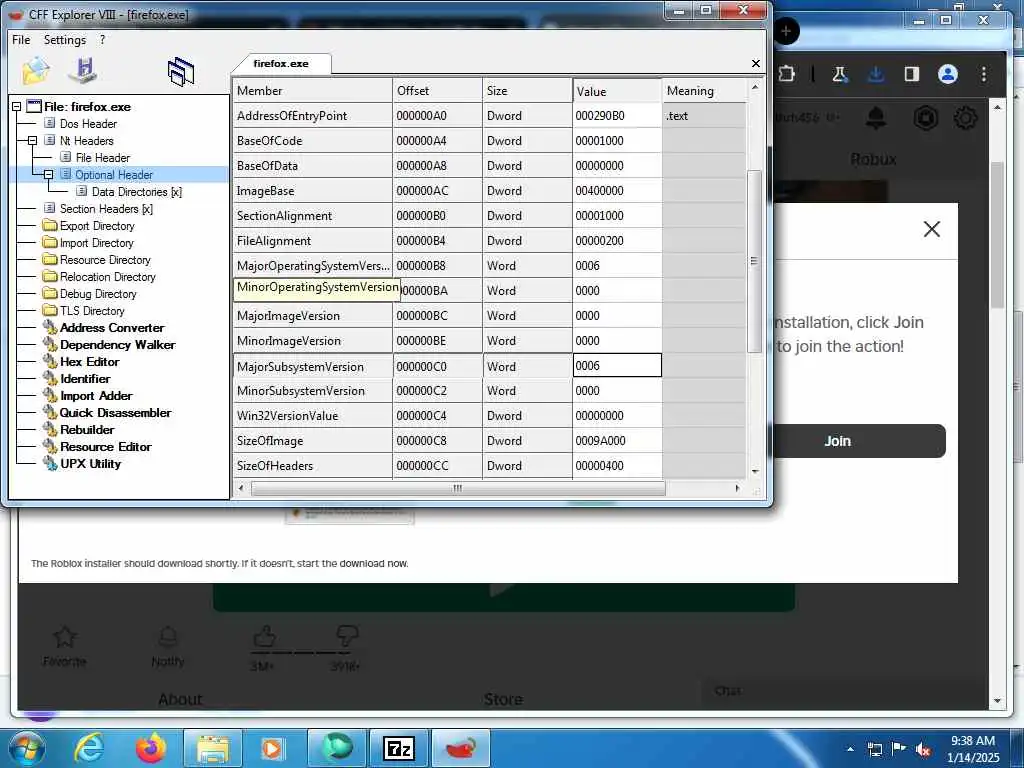The width and height of the screenshot is (1024, 768).
Task: Click the Meaning column header
Action: point(704,91)
